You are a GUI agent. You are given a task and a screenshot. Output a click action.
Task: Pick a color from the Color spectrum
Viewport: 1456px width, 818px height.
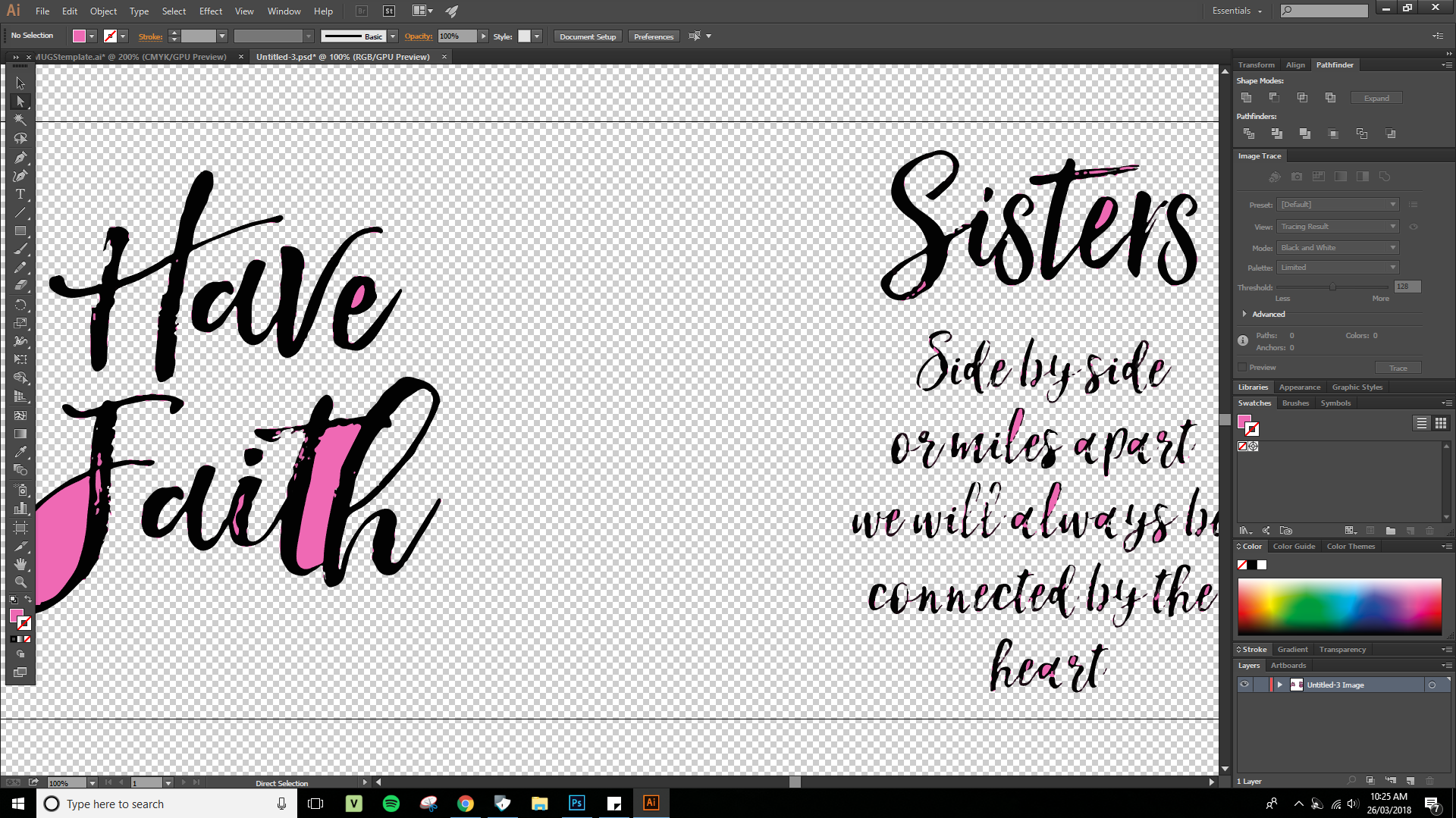tap(1339, 606)
